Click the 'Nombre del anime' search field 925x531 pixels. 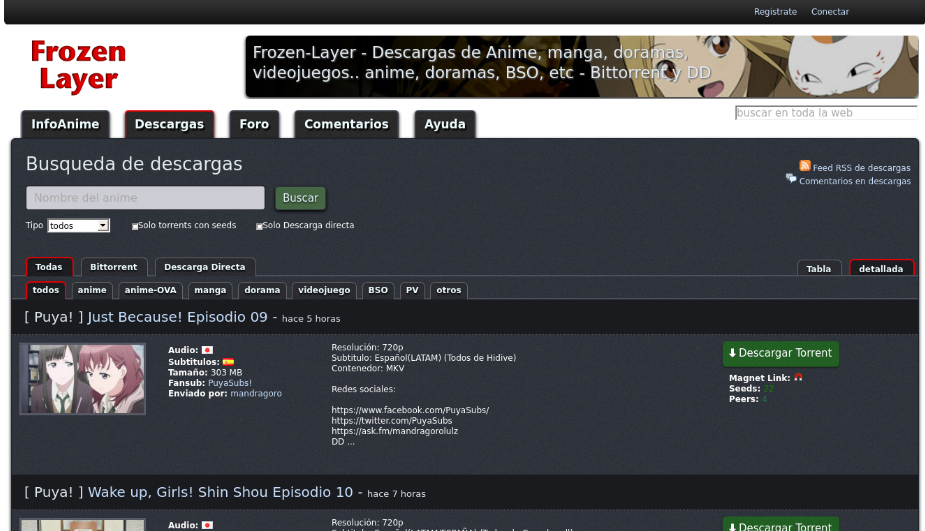(x=145, y=198)
